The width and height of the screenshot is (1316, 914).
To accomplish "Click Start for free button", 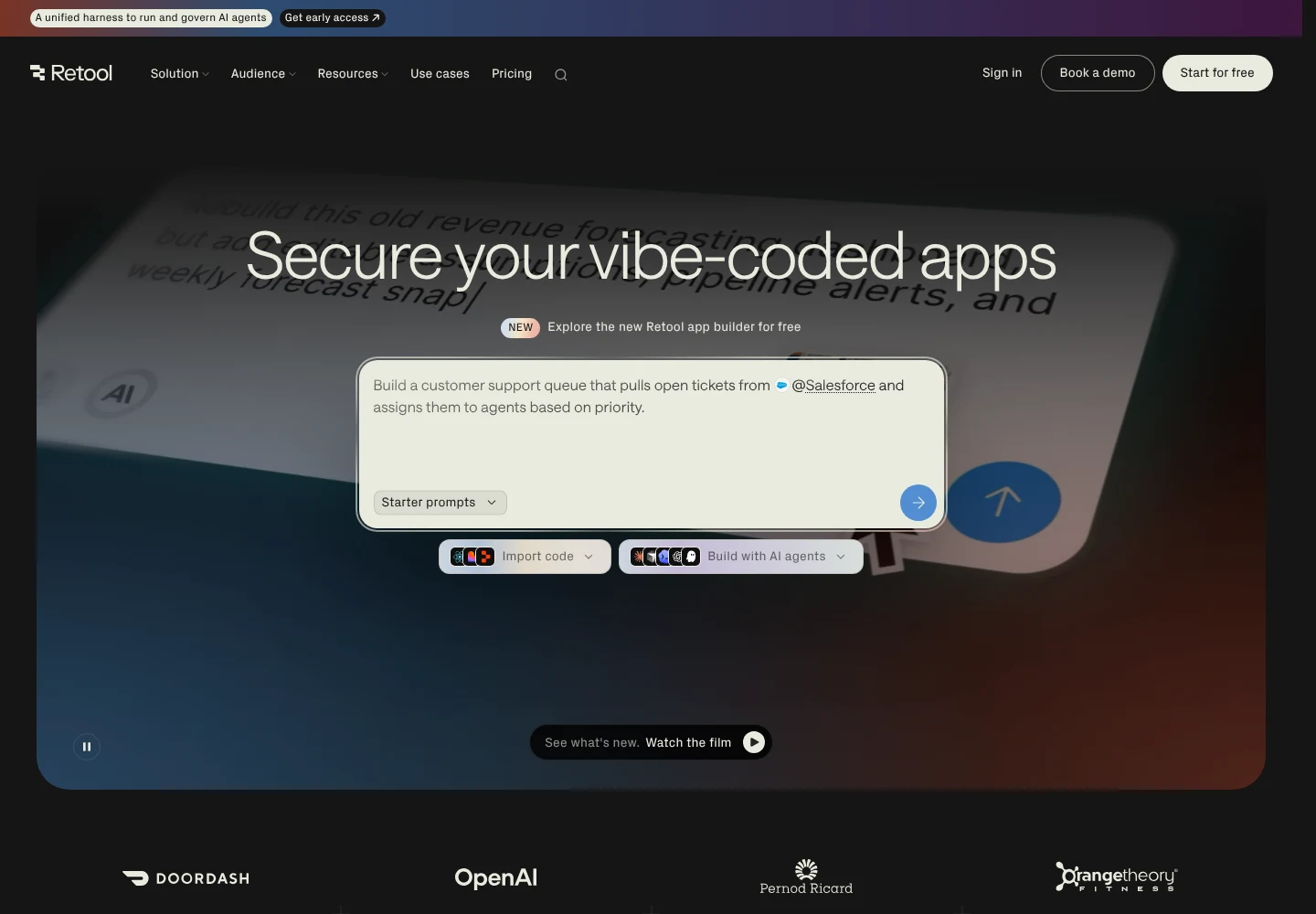I will point(1217,73).
